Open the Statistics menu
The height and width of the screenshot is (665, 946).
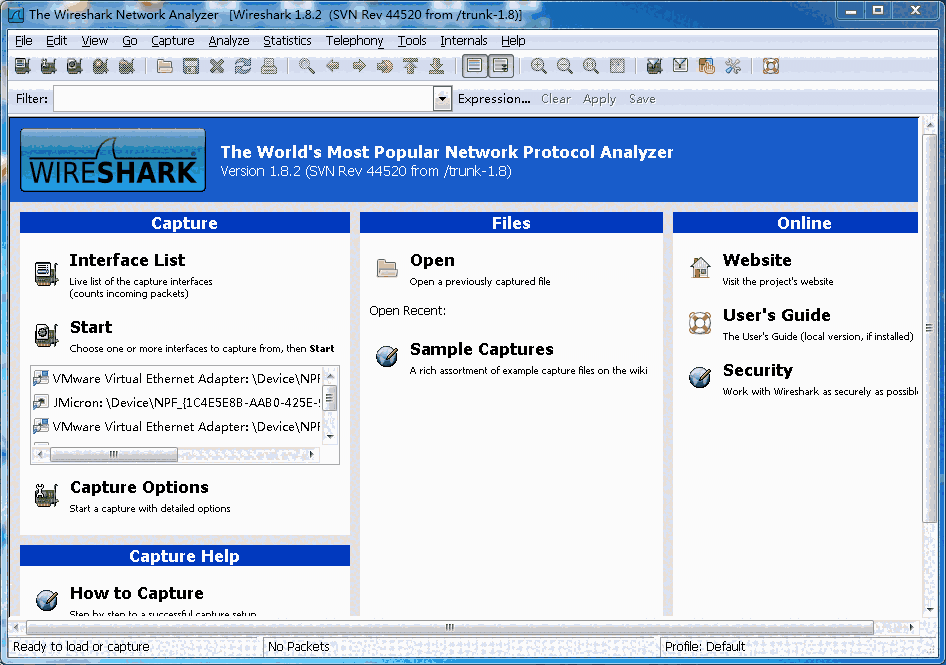[x=287, y=41]
